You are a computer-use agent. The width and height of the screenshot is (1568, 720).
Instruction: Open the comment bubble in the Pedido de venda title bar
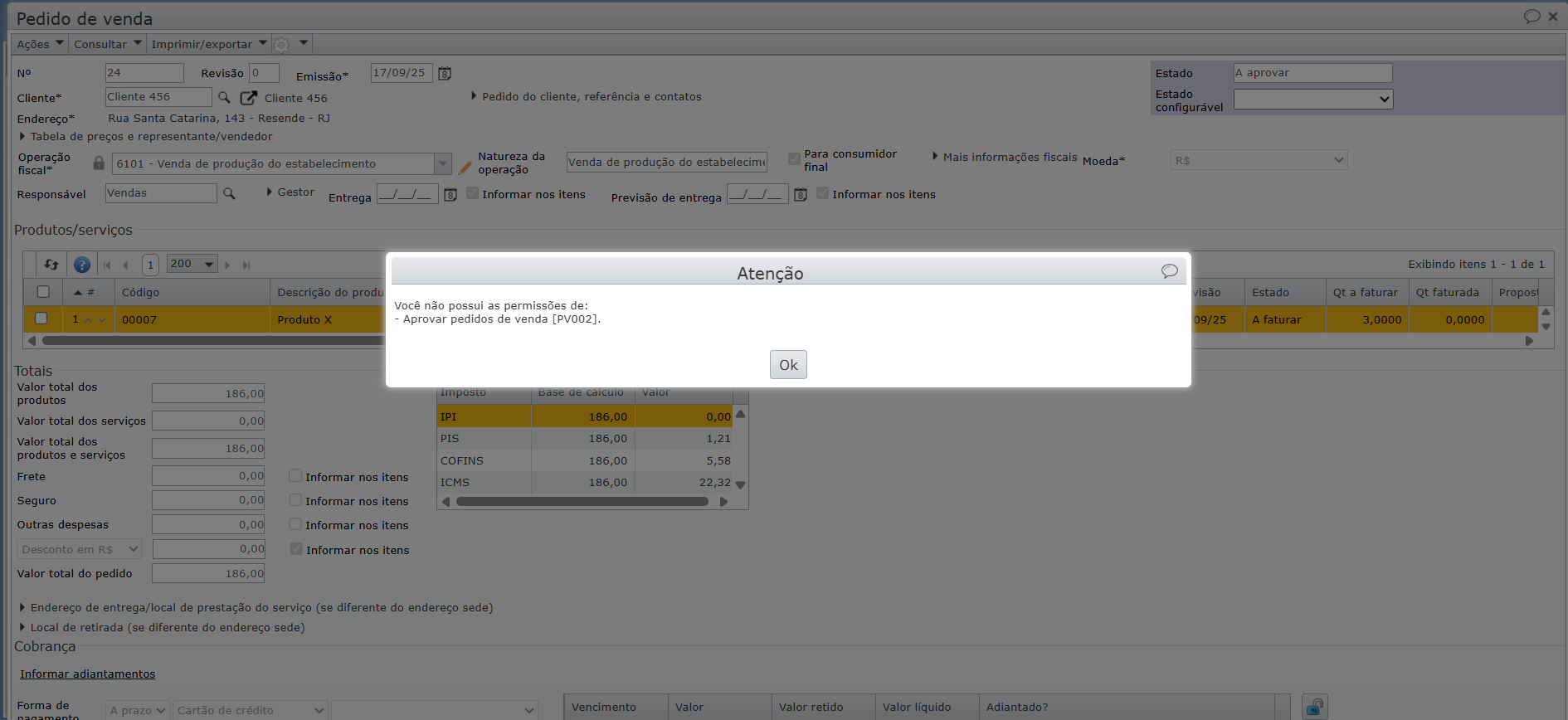pos(1532,17)
